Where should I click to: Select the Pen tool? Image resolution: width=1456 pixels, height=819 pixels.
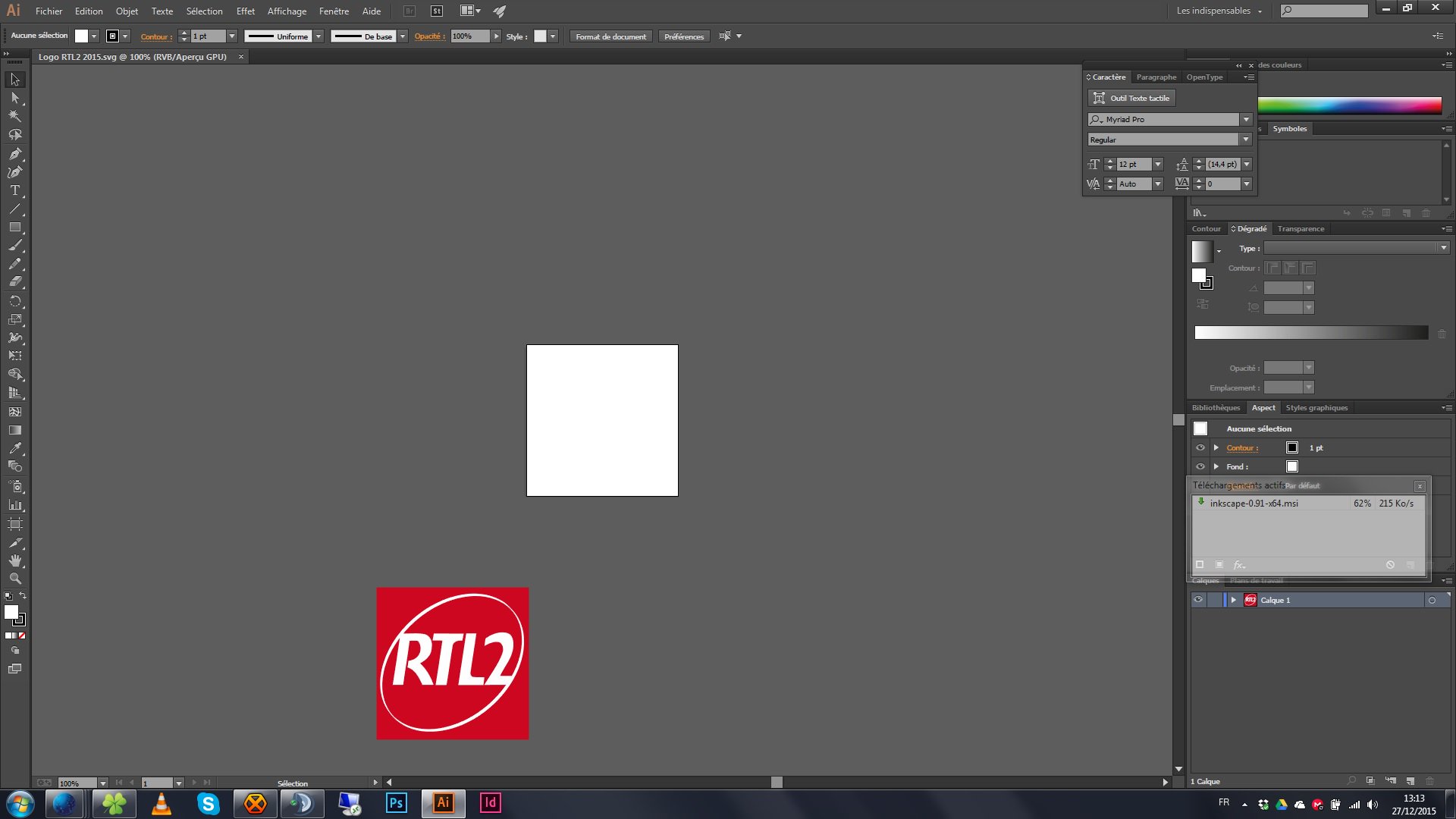click(x=14, y=154)
